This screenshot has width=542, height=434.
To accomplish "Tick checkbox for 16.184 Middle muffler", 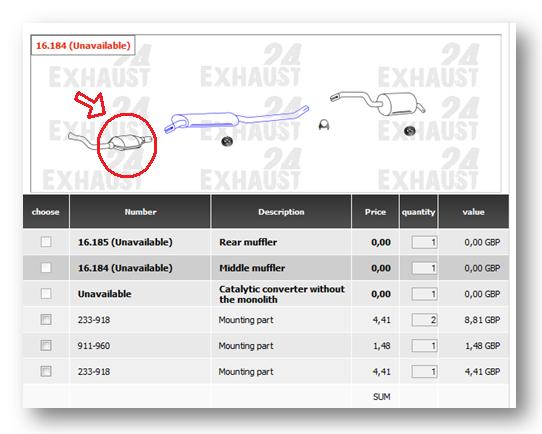I will coord(46,267).
